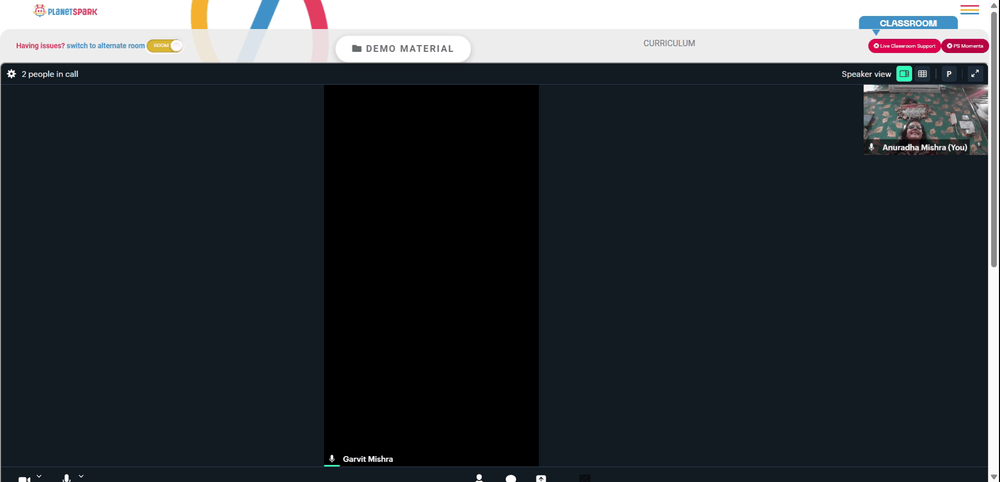Click the PS Moments button
The width and height of the screenshot is (1000, 482).
click(x=965, y=46)
